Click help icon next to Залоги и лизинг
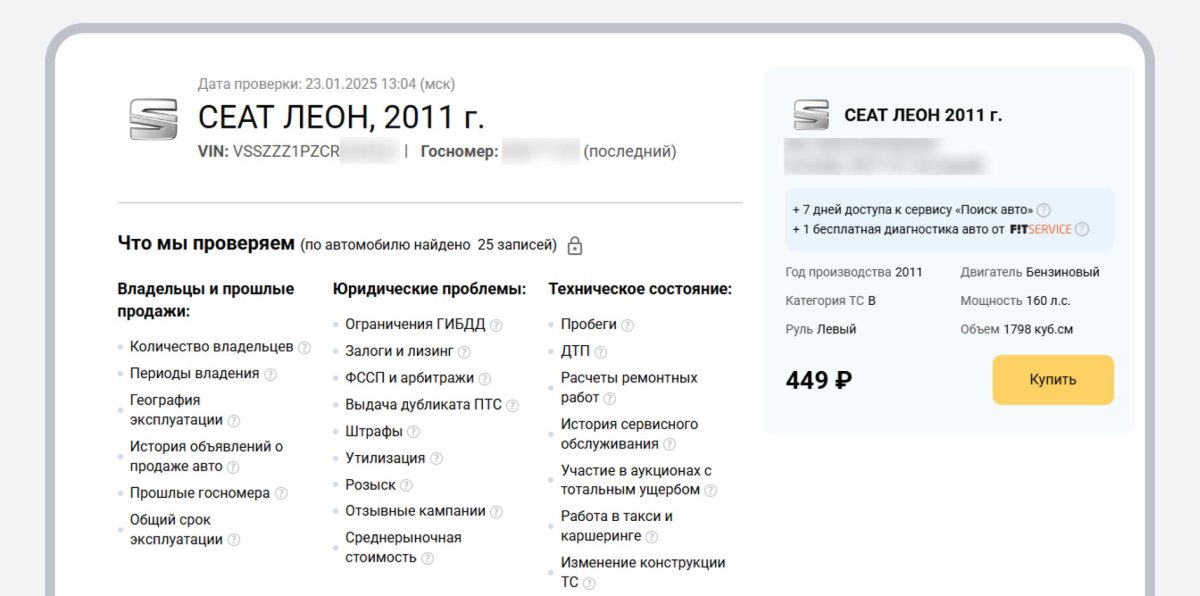This screenshot has width=1200, height=596. (x=464, y=352)
